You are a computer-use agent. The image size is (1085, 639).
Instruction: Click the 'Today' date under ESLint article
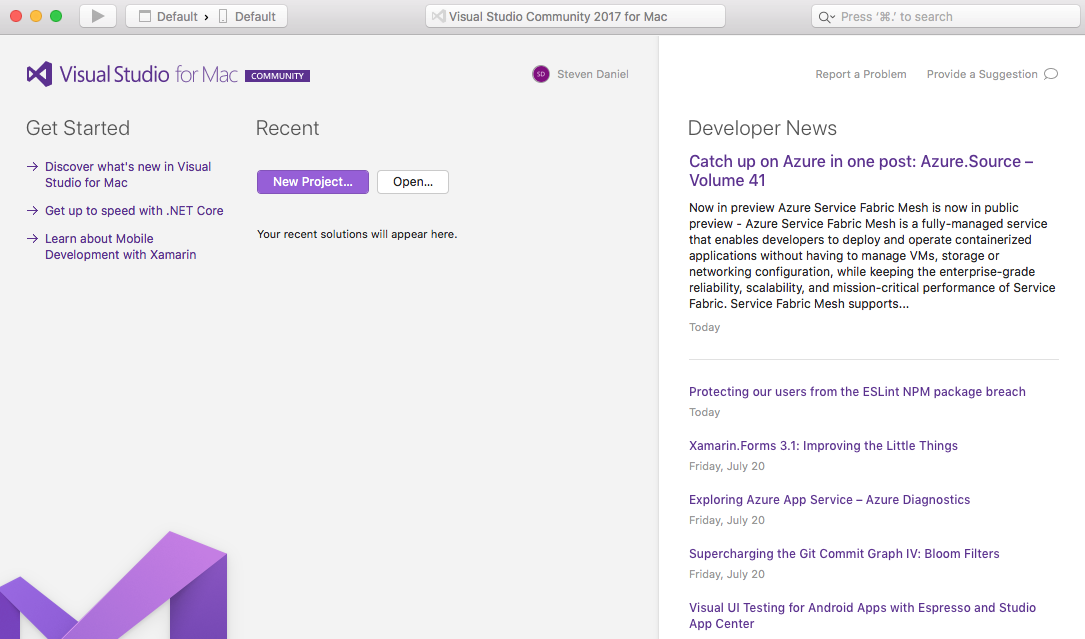pyautogui.click(x=704, y=413)
